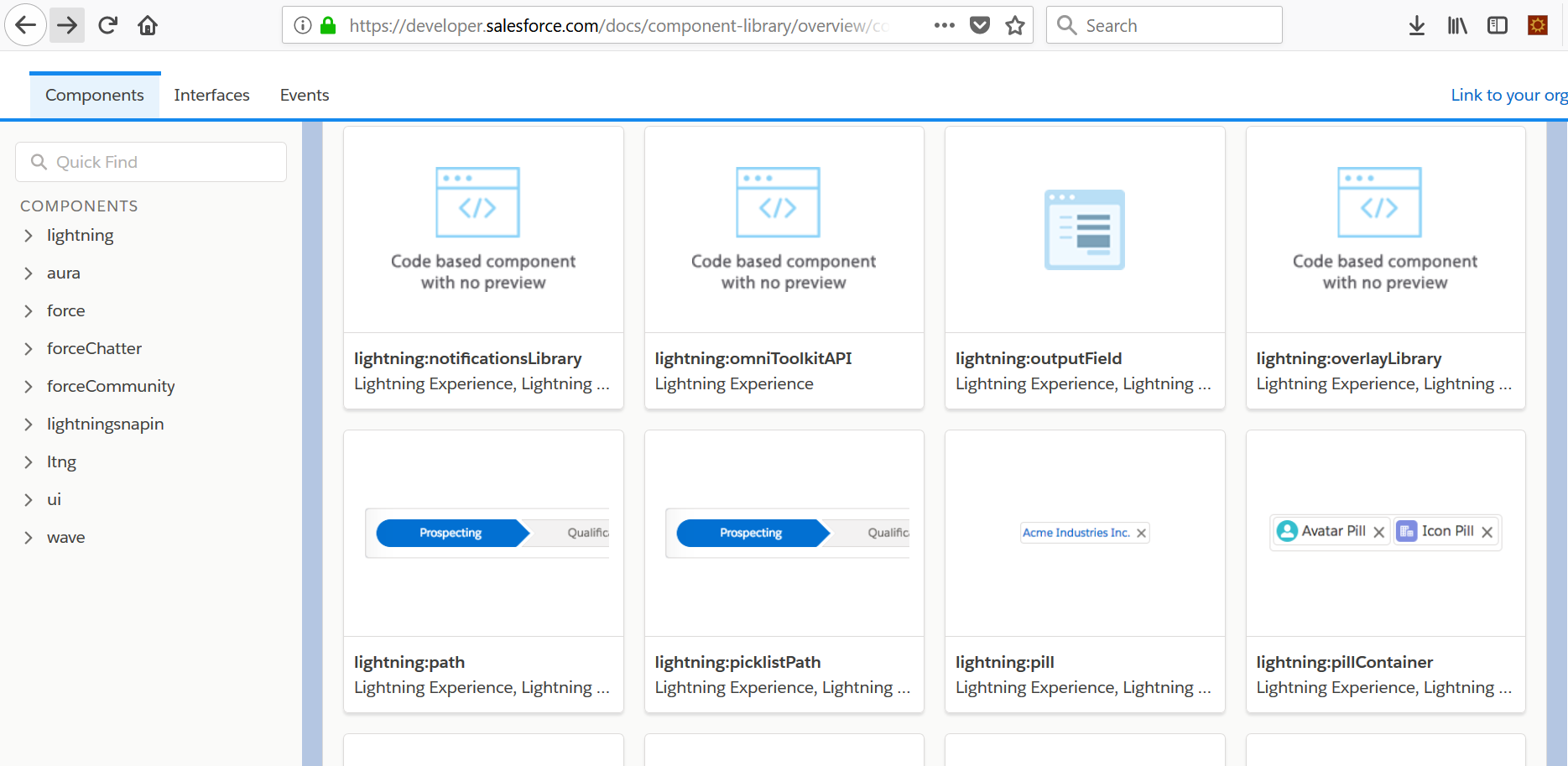Open lightning:omniToolkitAPI documentation
The height and width of the screenshot is (766, 1568).
tap(753, 358)
